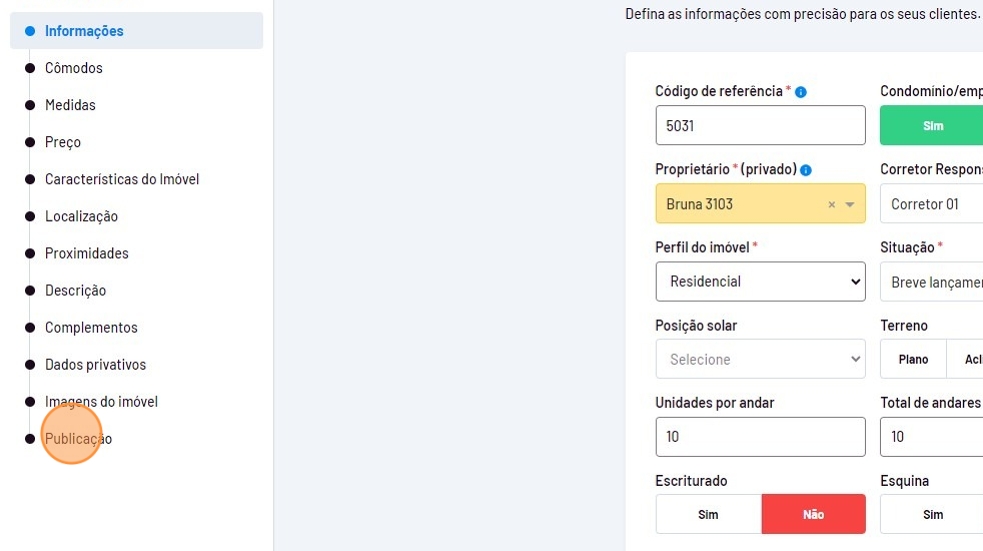Click info icon beside Proprietário (privado)

pyautogui.click(x=806, y=170)
